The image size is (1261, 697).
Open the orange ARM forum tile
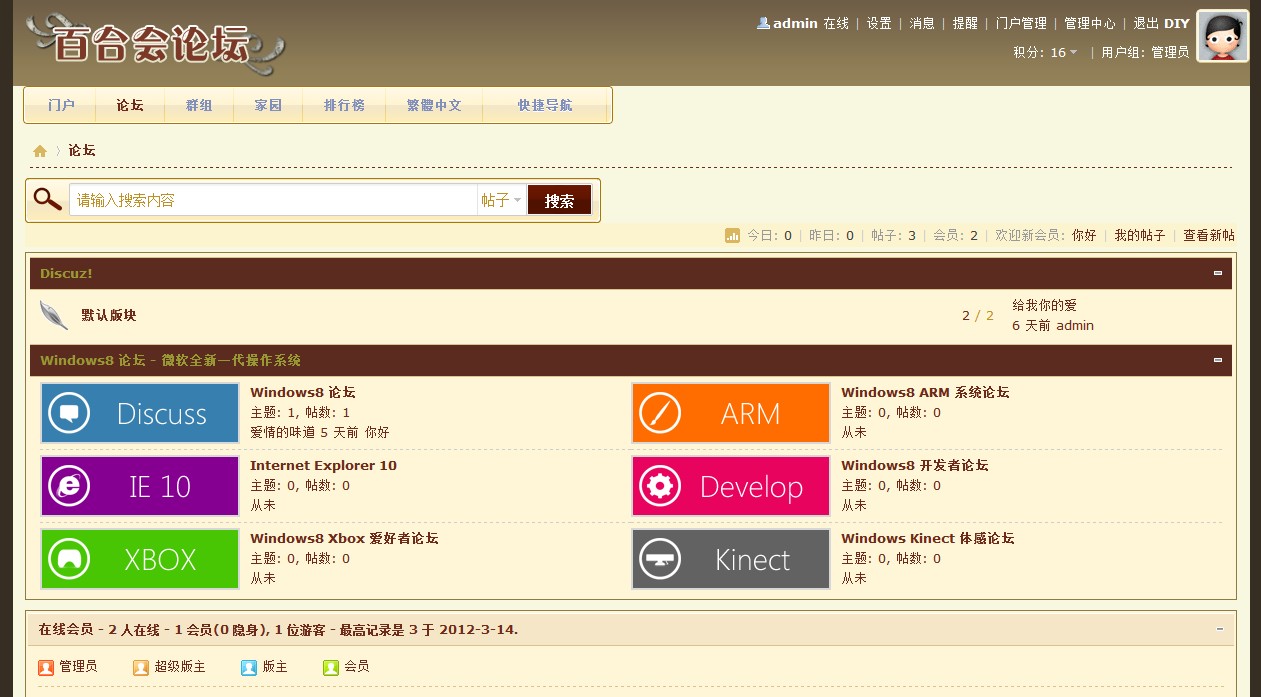tap(731, 413)
